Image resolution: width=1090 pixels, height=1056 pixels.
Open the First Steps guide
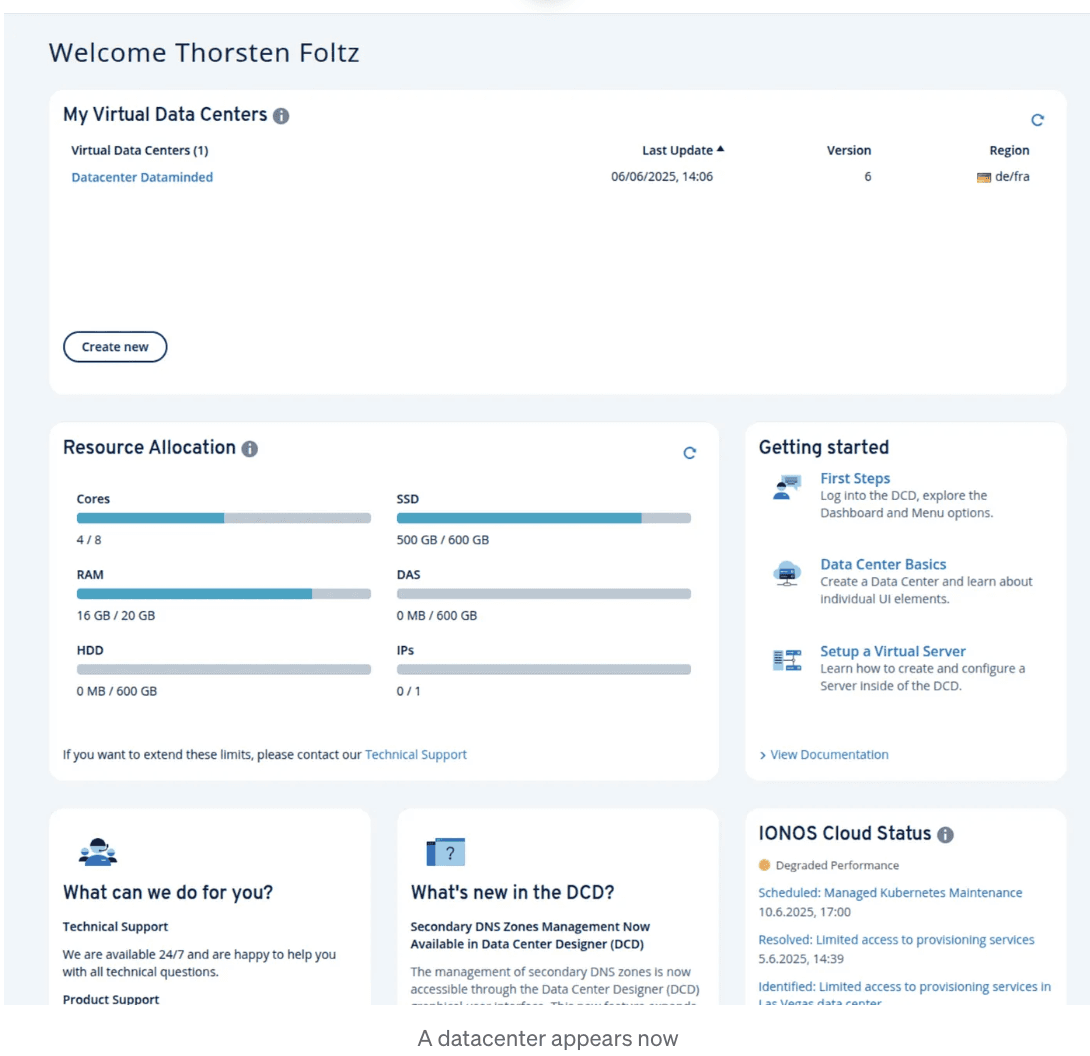[x=854, y=478]
